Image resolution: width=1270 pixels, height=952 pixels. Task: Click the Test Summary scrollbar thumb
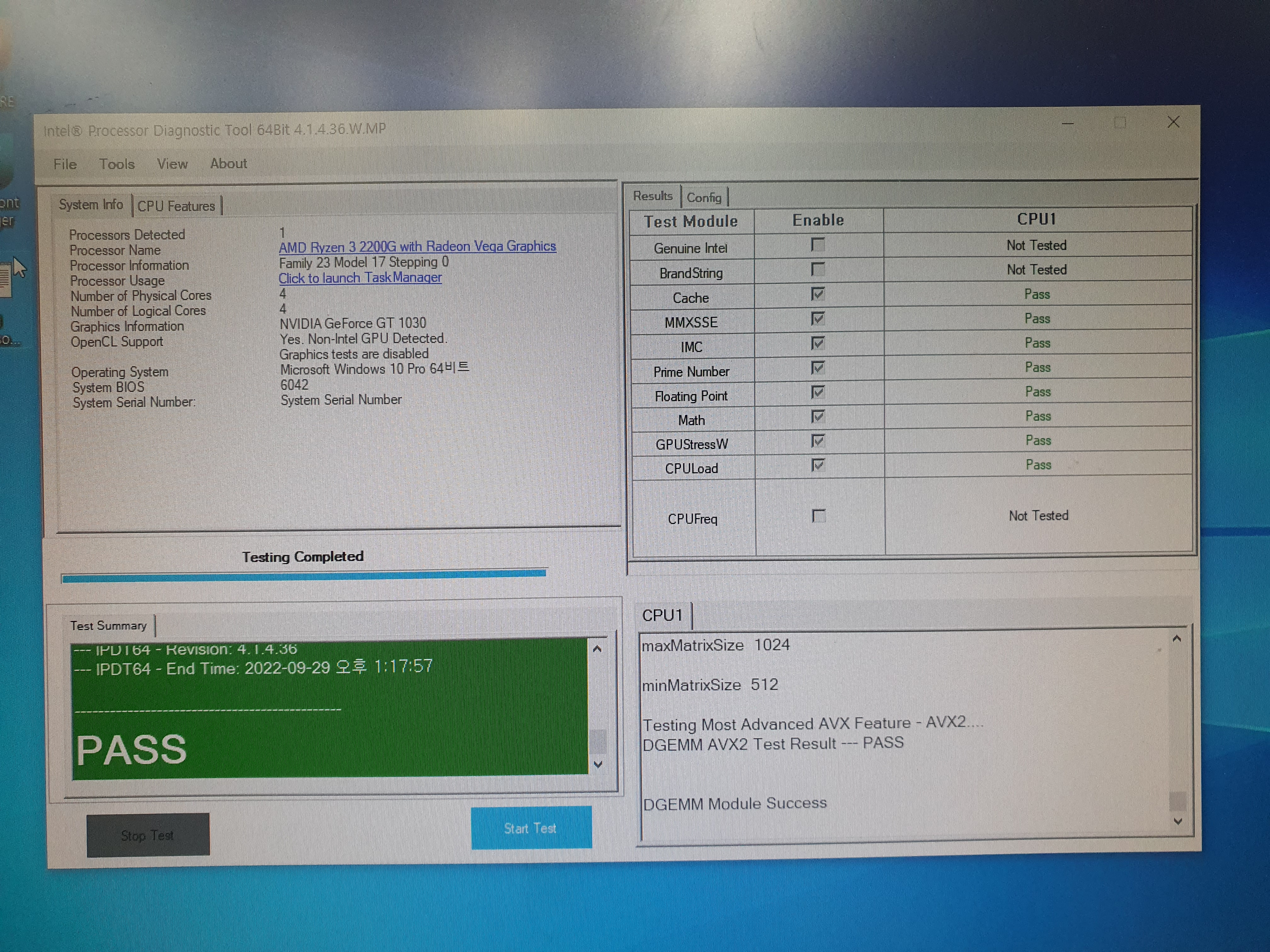pyautogui.click(x=598, y=741)
